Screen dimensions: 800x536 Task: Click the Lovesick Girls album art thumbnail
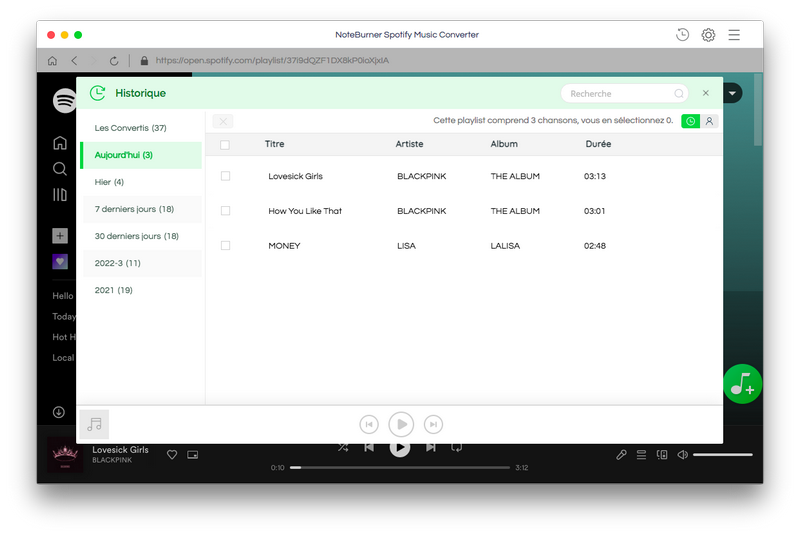click(x=65, y=455)
